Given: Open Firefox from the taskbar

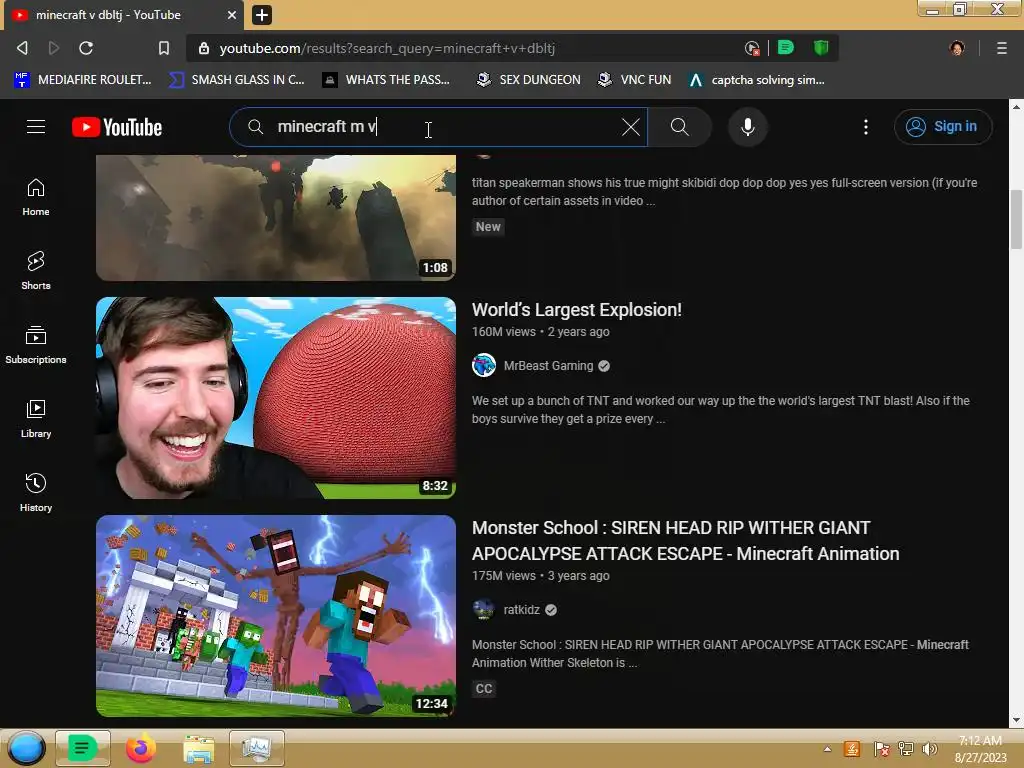Looking at the screenshot, I should point(140,748).
